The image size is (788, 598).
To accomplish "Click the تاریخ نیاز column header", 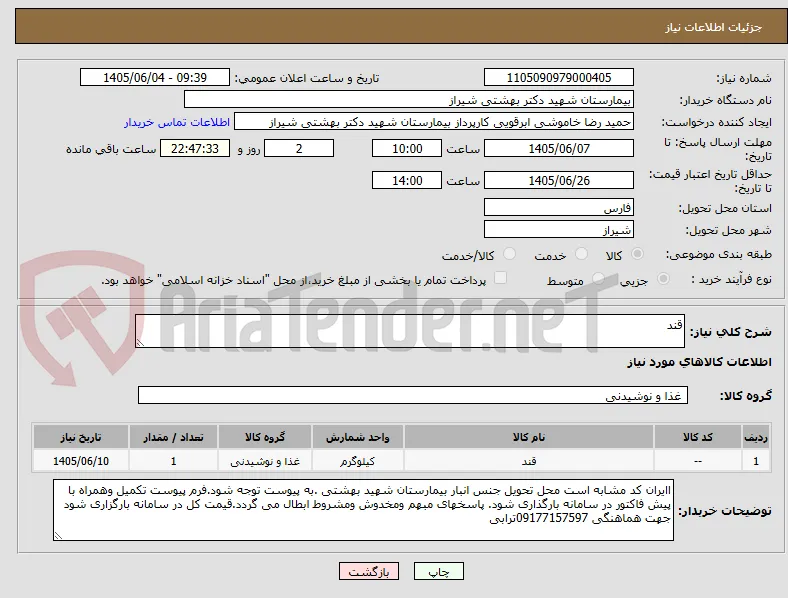I will 81,437.
